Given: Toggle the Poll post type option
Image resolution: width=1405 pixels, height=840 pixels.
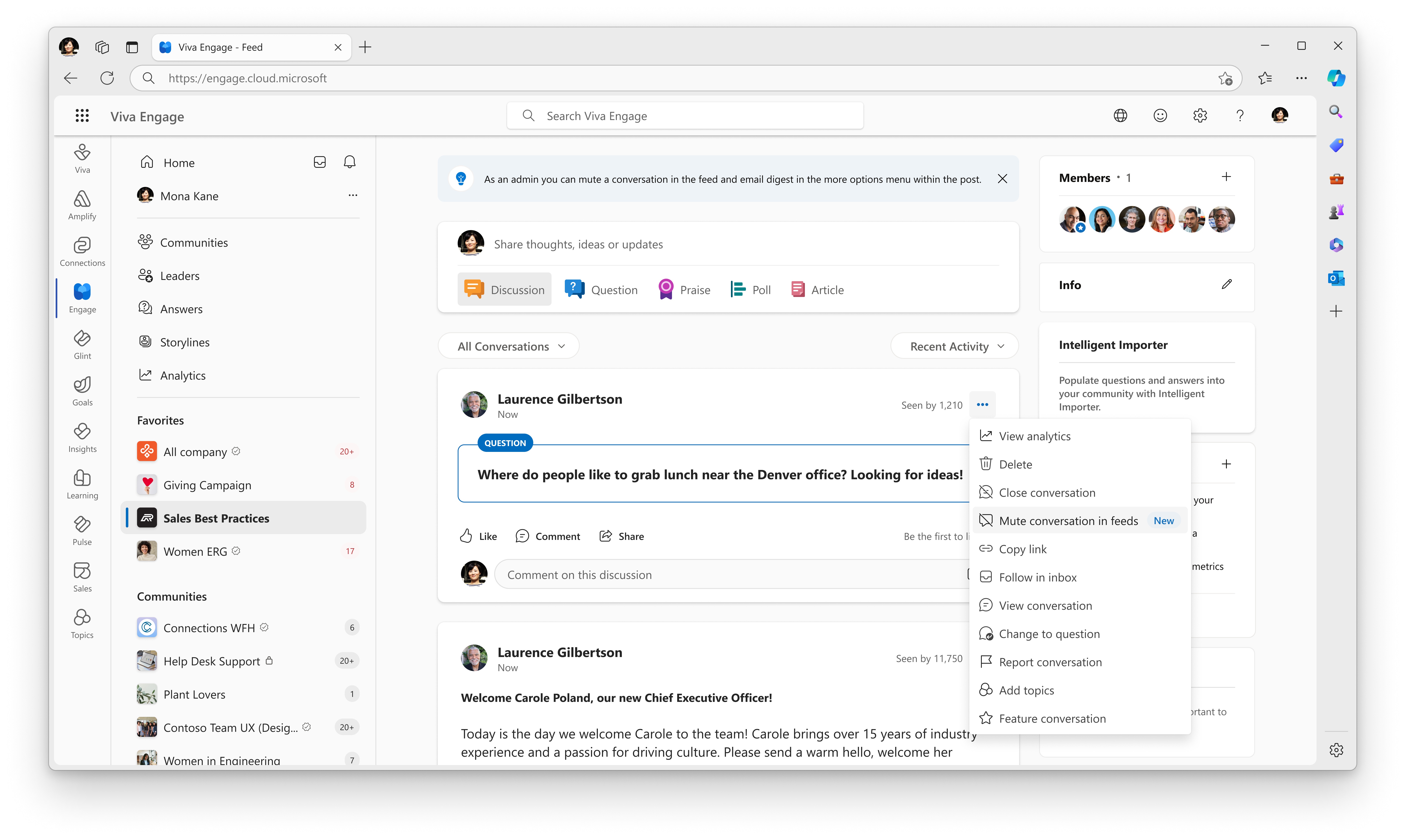Looking at the screenshot, I should (751, 289).
